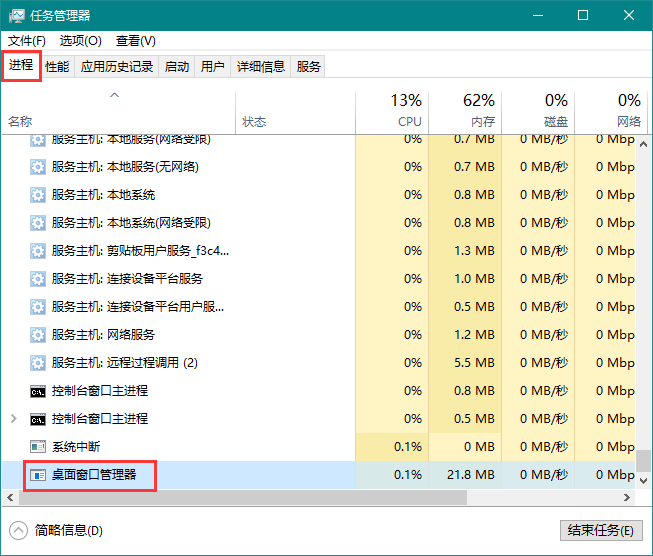Click the 1.2 MB memory value
Image resolution: width=653 pixels, height=556 pixels.
pos(474,335)
